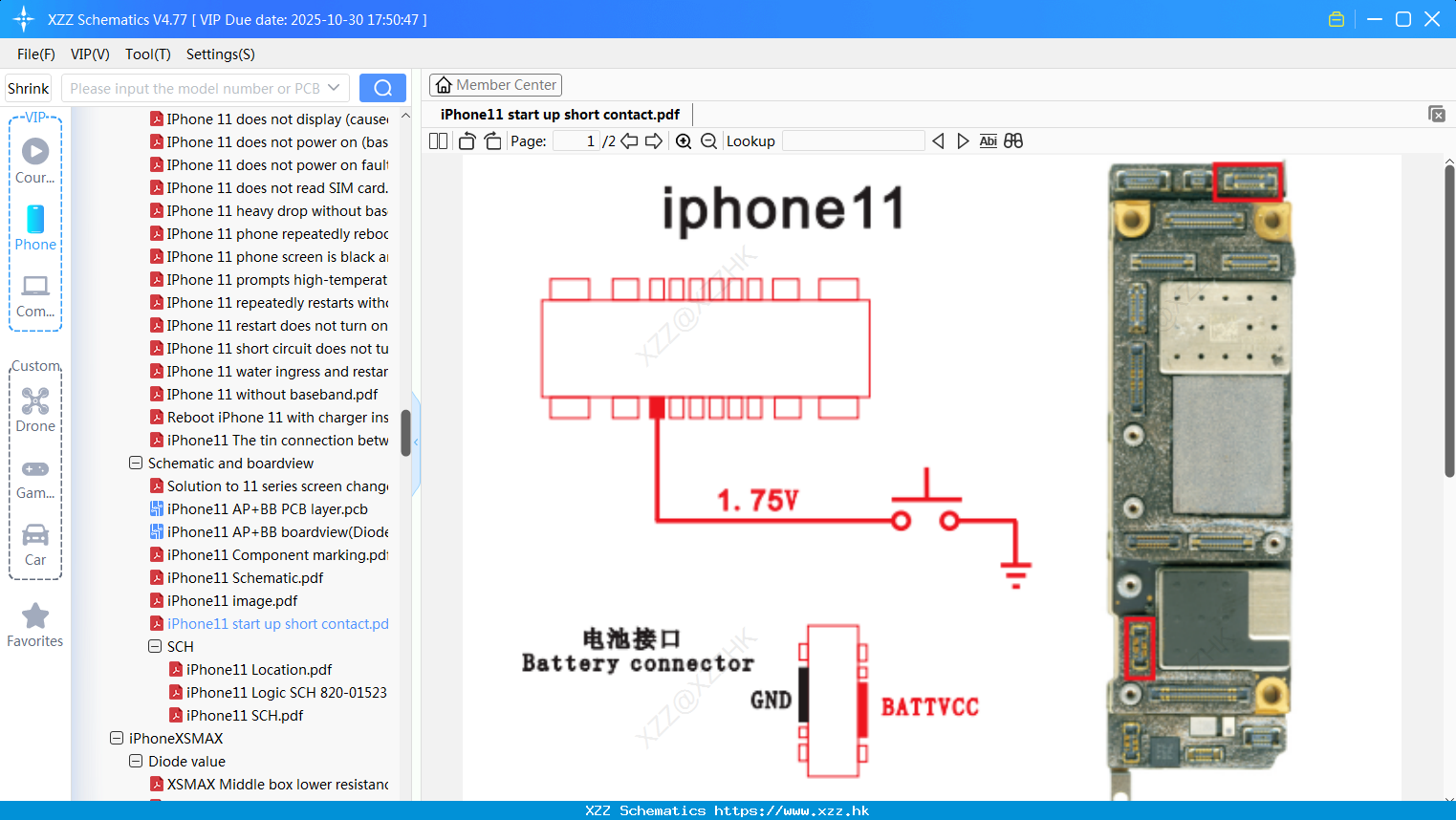Collapse the SCH folder
Viewport: 1456px width, 820px height.
(x=155, y=646)
